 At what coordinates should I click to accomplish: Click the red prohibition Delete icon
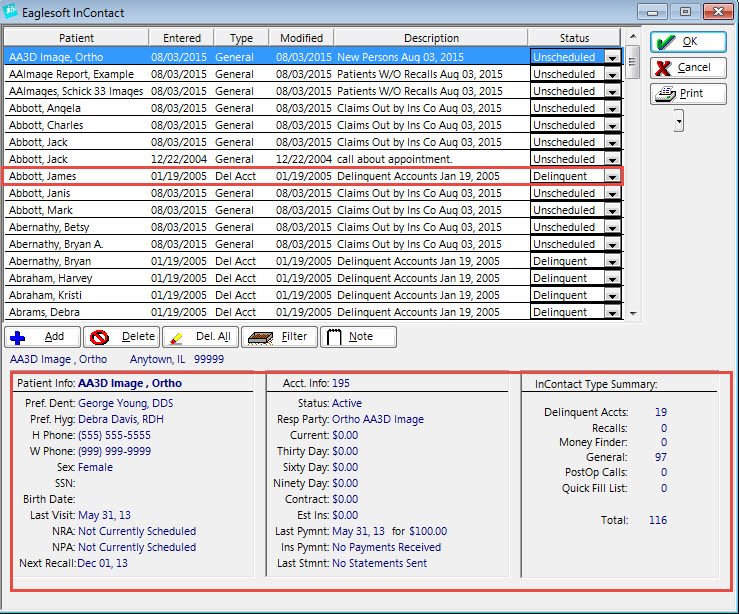point(99,337)
